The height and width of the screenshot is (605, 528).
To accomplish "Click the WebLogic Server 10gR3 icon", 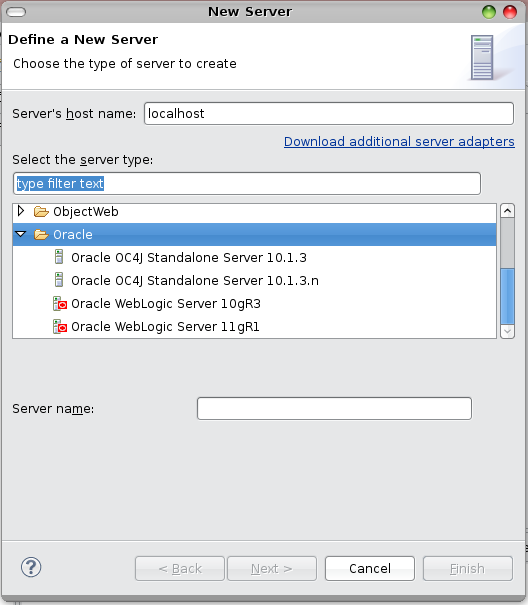I will tap(60, 304).
